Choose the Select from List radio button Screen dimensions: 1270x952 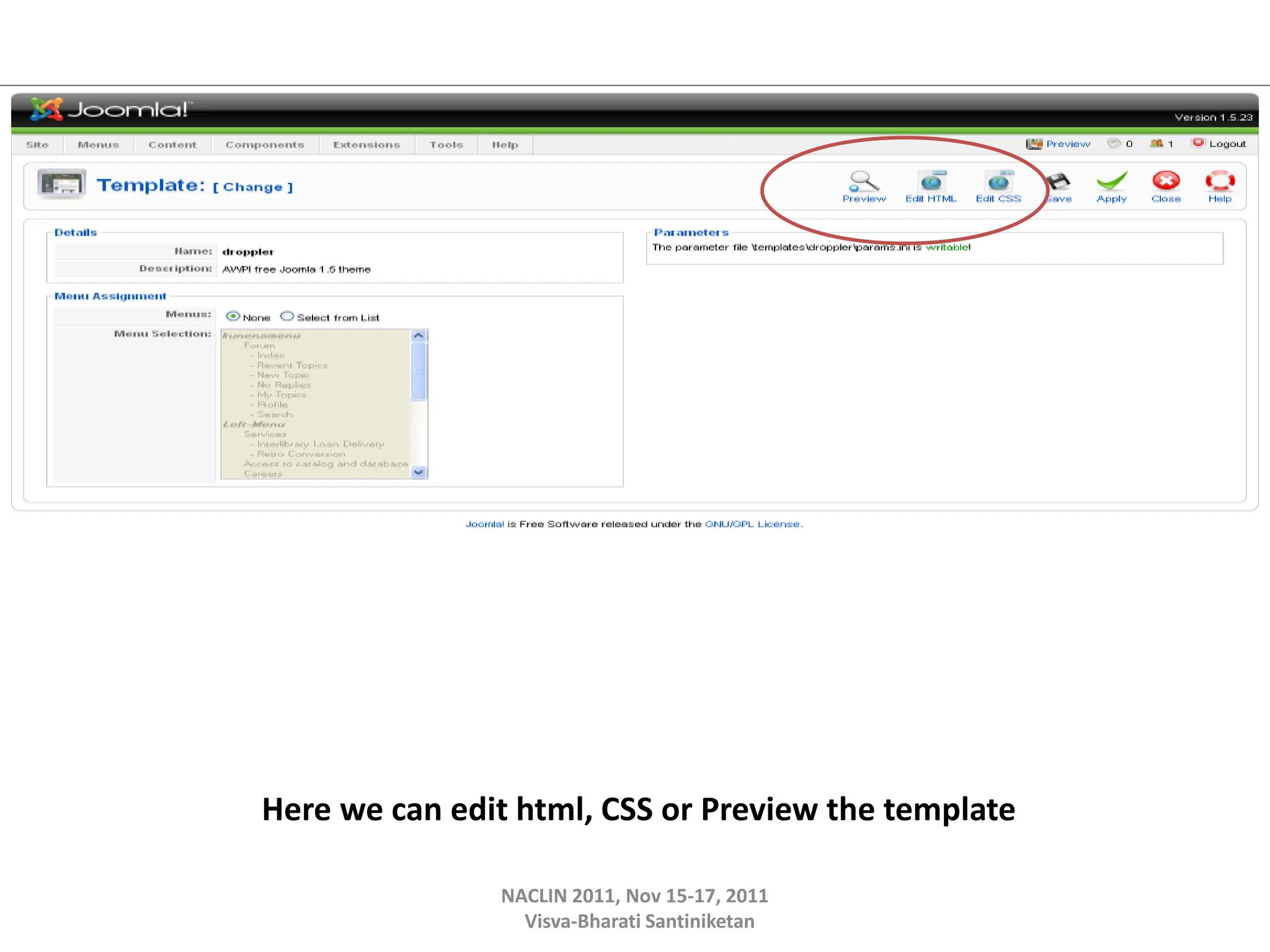(287, 316)
